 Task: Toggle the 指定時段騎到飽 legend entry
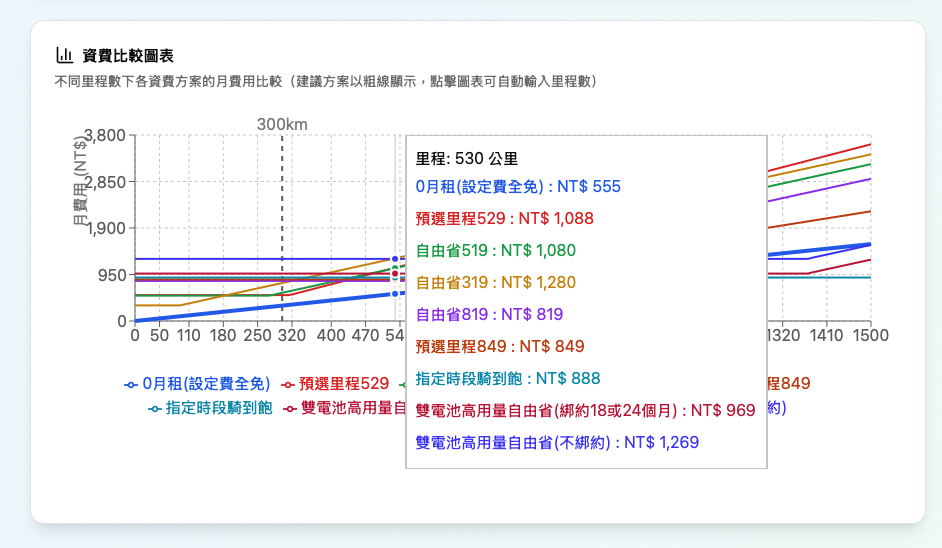[210, 409]
